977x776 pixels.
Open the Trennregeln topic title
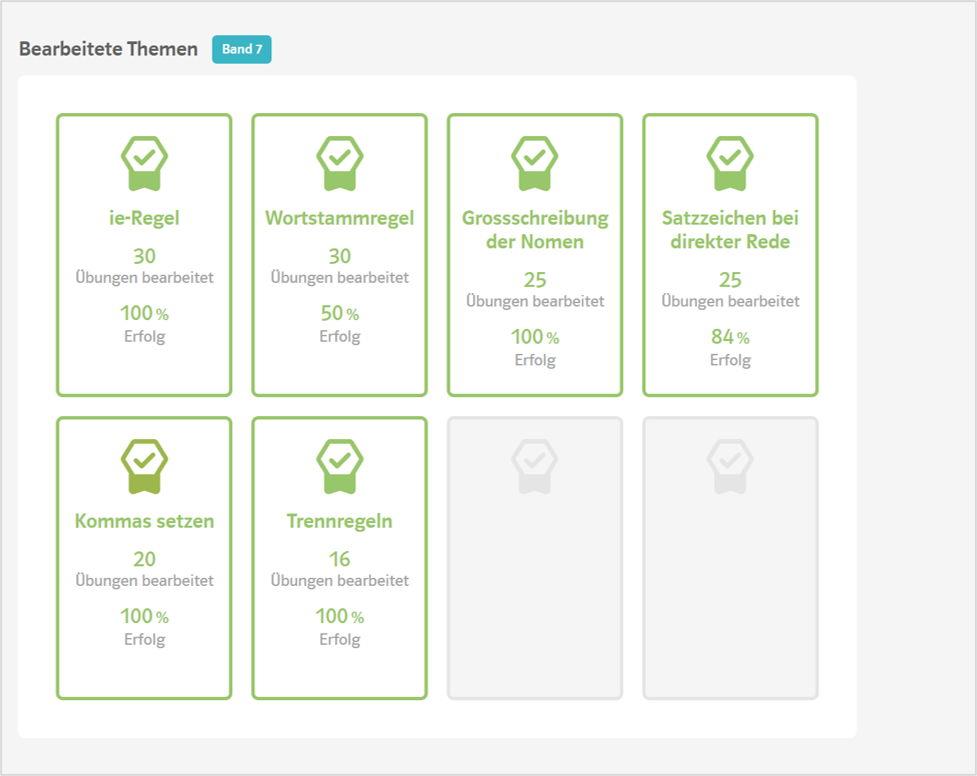(x=339, y=521)
